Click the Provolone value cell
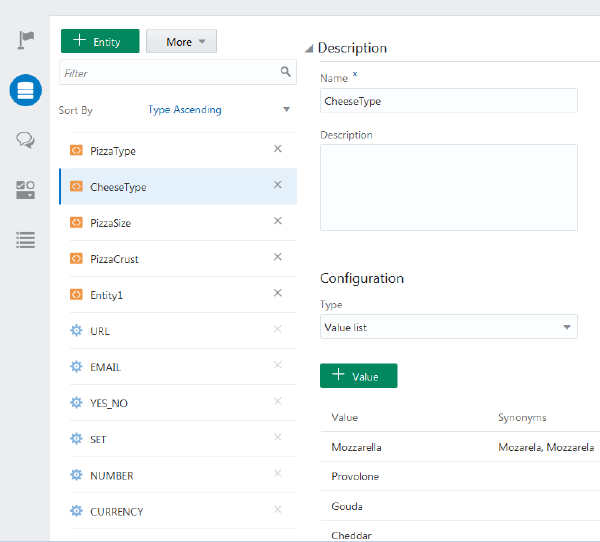This screenshot has width=600, height=542. [355, 477]
